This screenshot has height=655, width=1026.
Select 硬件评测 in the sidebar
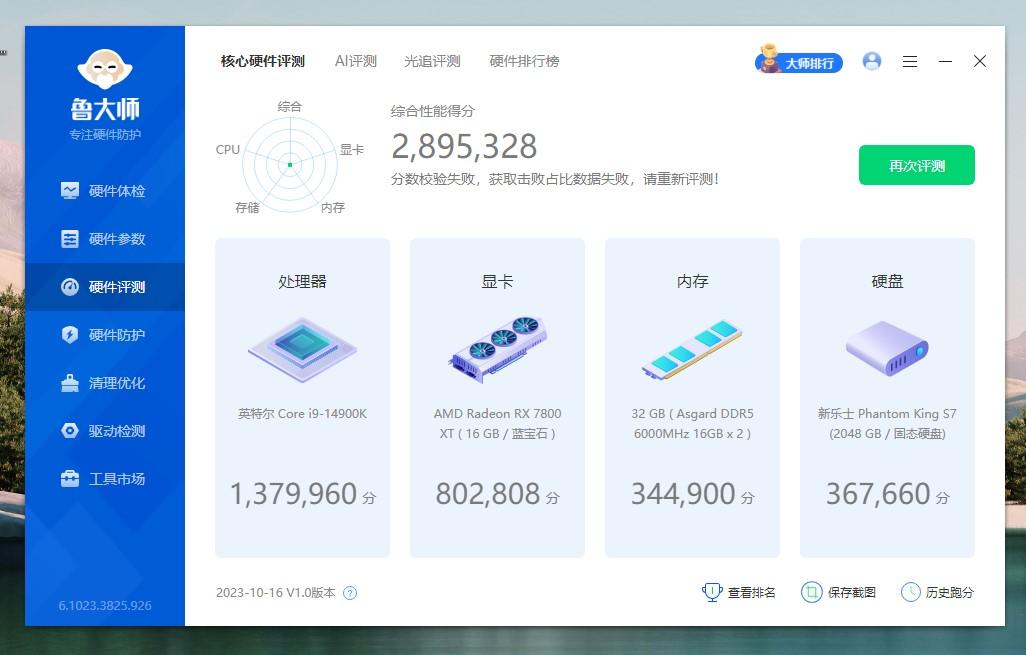[105, 287]
